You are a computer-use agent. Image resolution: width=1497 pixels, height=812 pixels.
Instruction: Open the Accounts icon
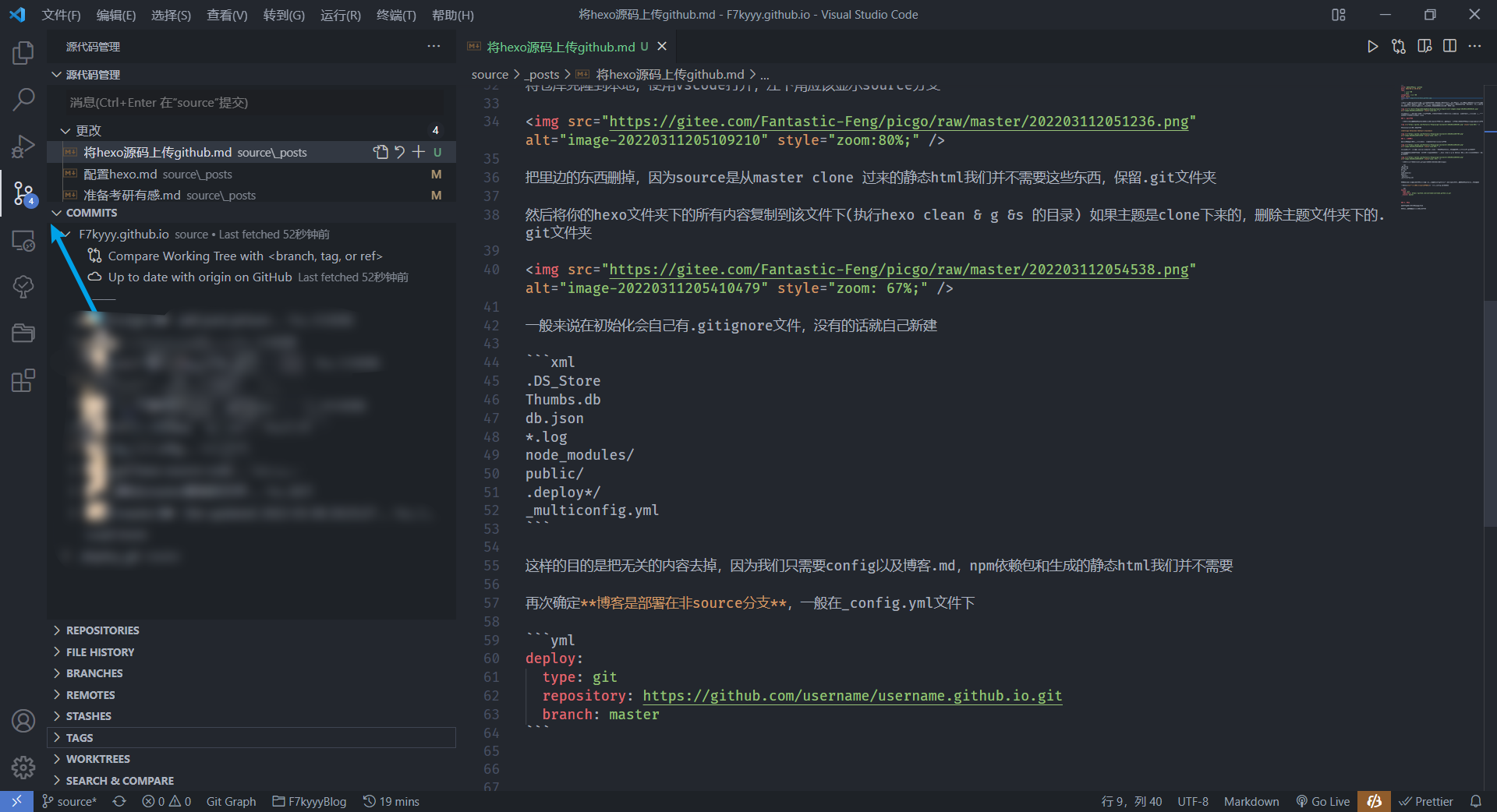pos(23,721)
